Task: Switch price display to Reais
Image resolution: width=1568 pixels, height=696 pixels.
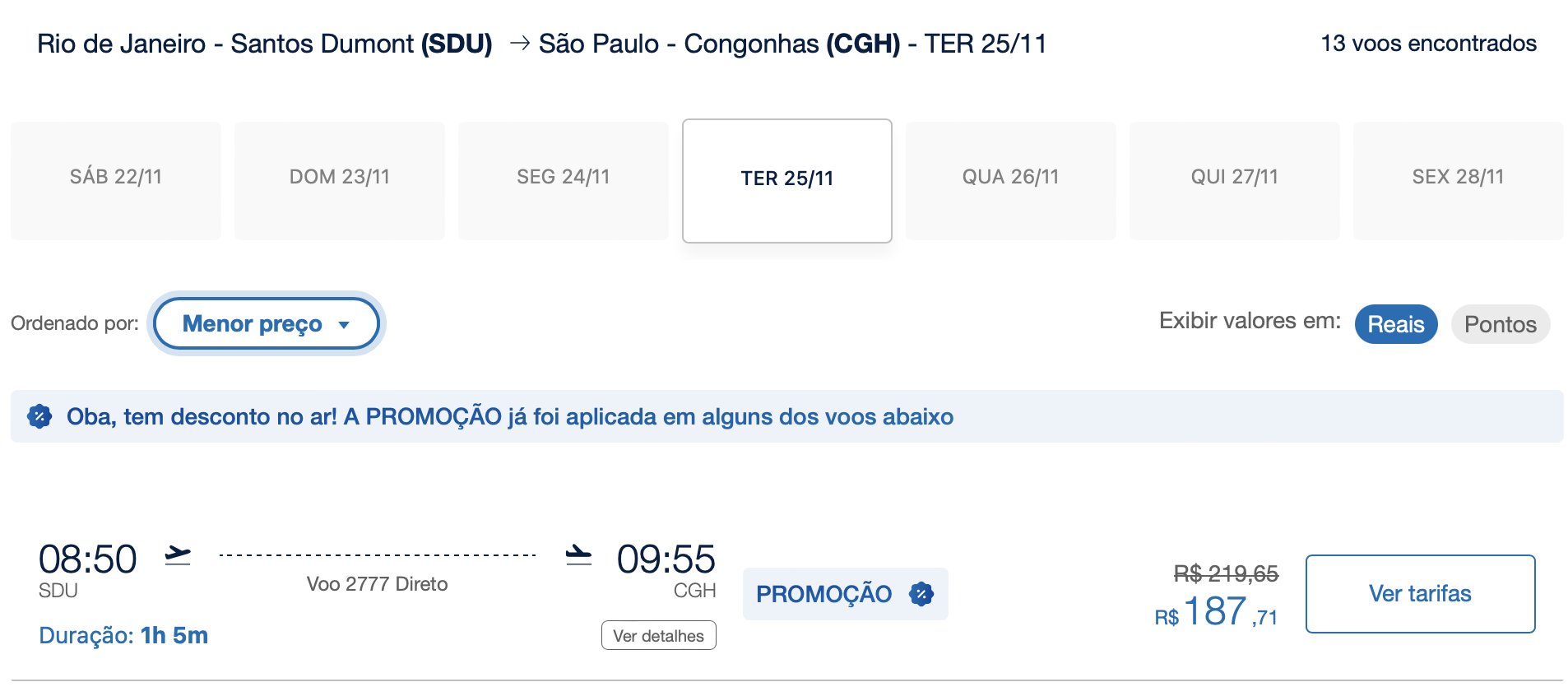Action: [x=1395, y=324]
